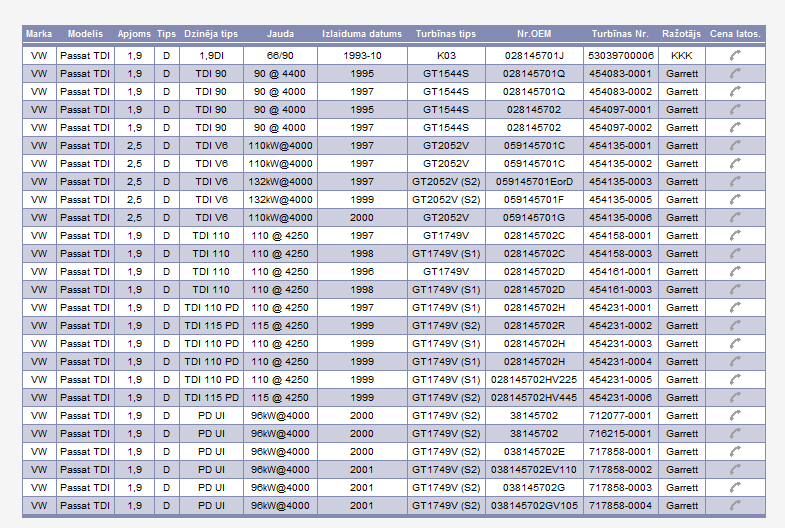This screenshot has width=785, height=528.
Task: Click the phone icon beside 454135-0005 row
Action: (735, 200)
